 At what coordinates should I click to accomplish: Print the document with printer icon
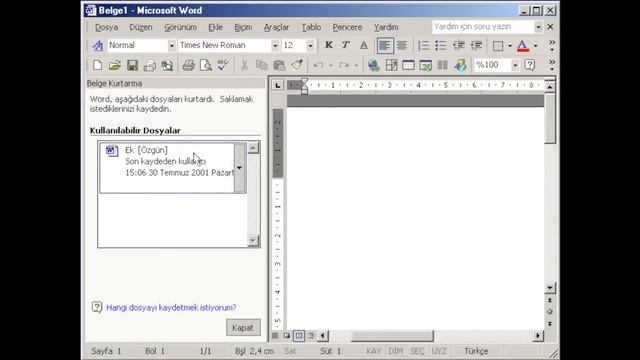click(x=188, y=65)
